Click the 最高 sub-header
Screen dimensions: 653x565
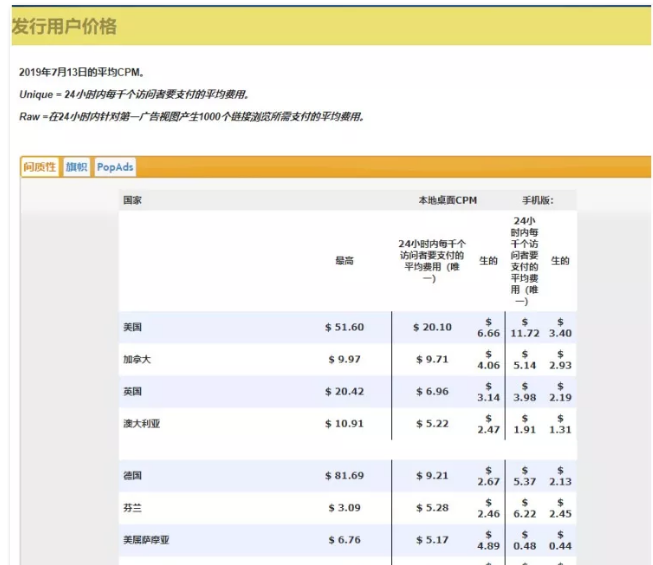[344, 261]
